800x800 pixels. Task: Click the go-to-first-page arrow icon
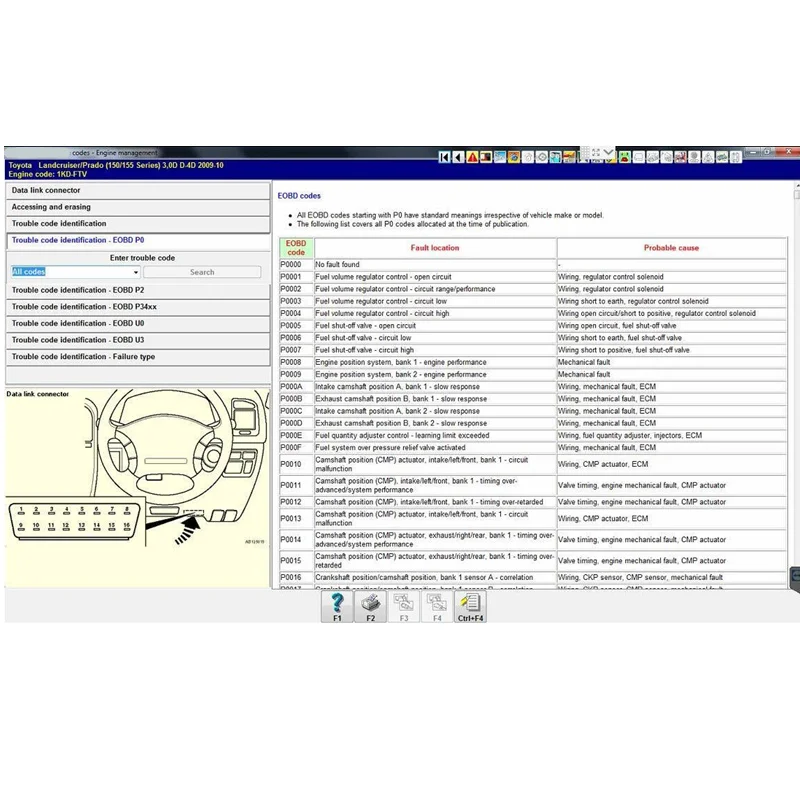[444, 157]
